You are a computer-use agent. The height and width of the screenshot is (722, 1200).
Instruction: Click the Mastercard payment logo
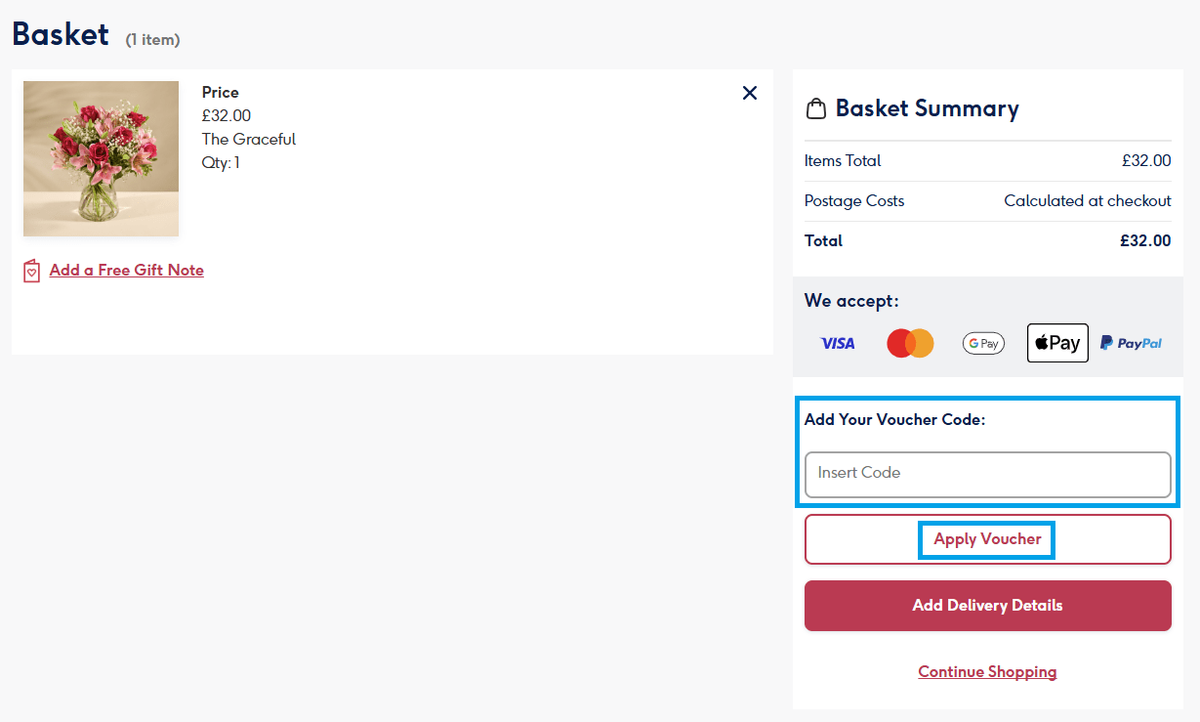point(910,343)
